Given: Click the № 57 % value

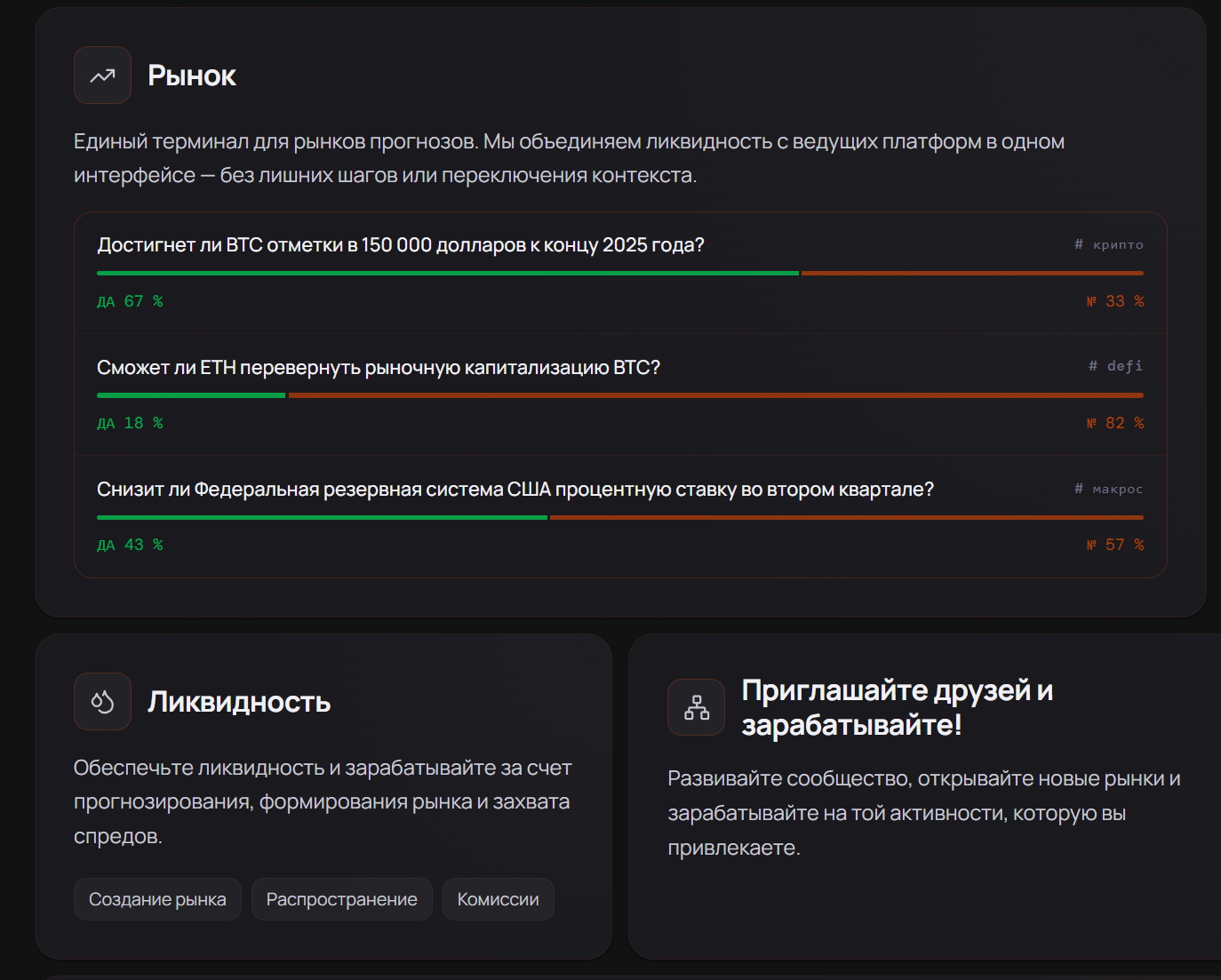Looking at the screenshot, I should (x=1115, y=545).
